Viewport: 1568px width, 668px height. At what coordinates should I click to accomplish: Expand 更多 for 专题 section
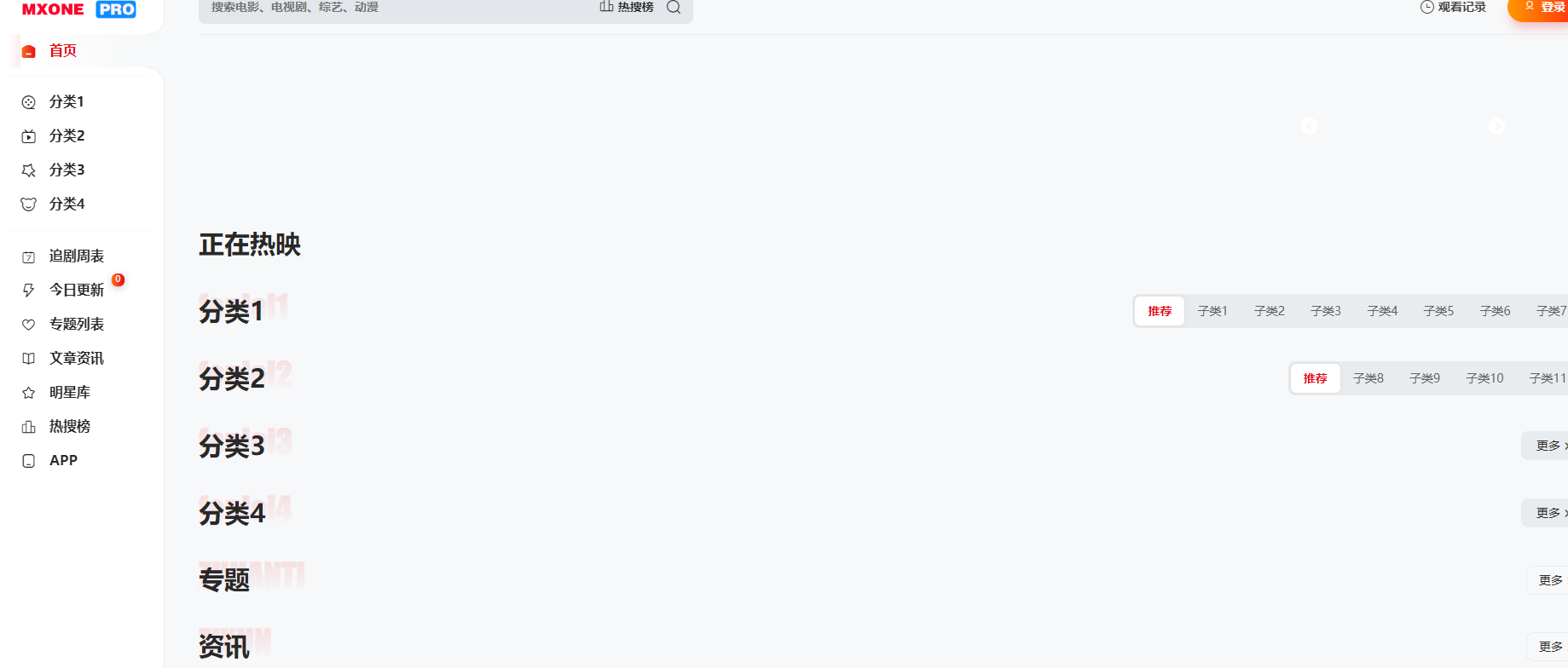(x=1549, y=580)
